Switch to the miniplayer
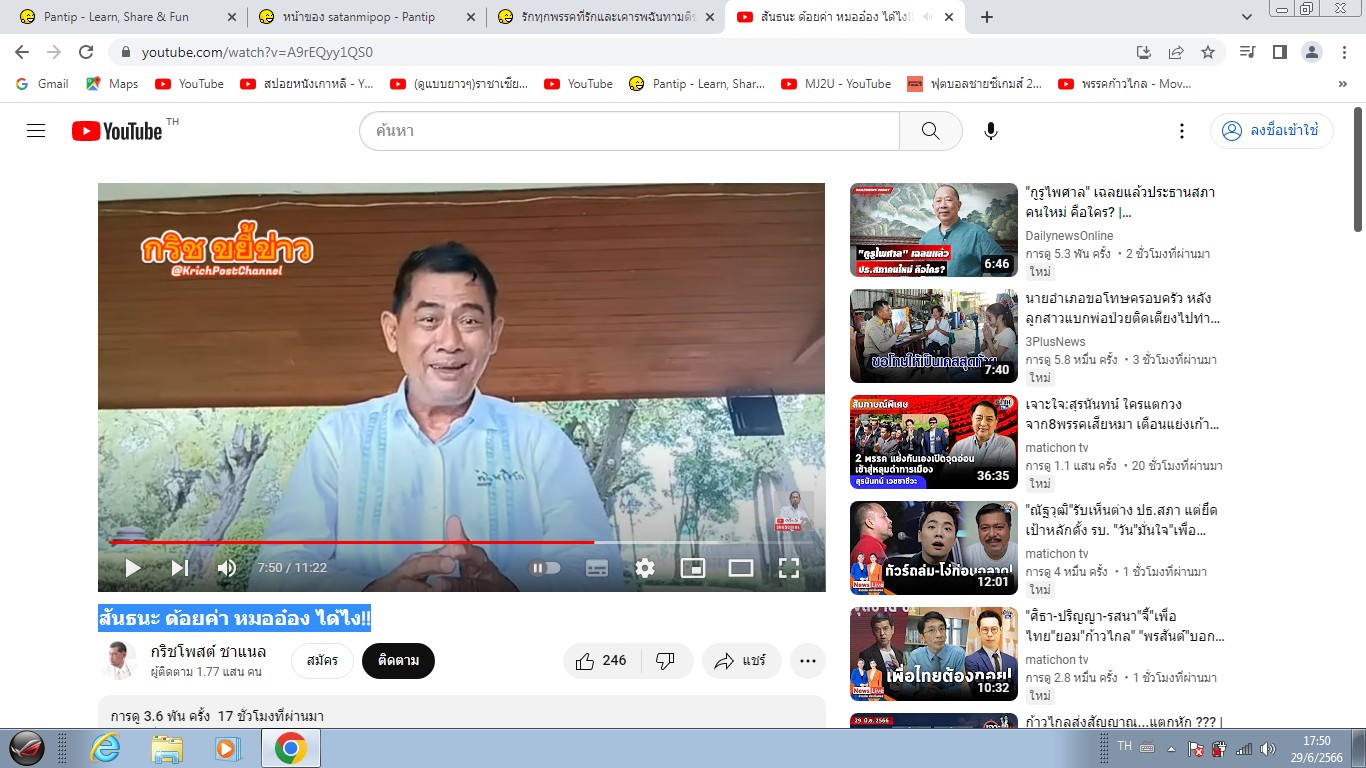1366x768 pixels. pyautogui.click(x=693, y=568)
